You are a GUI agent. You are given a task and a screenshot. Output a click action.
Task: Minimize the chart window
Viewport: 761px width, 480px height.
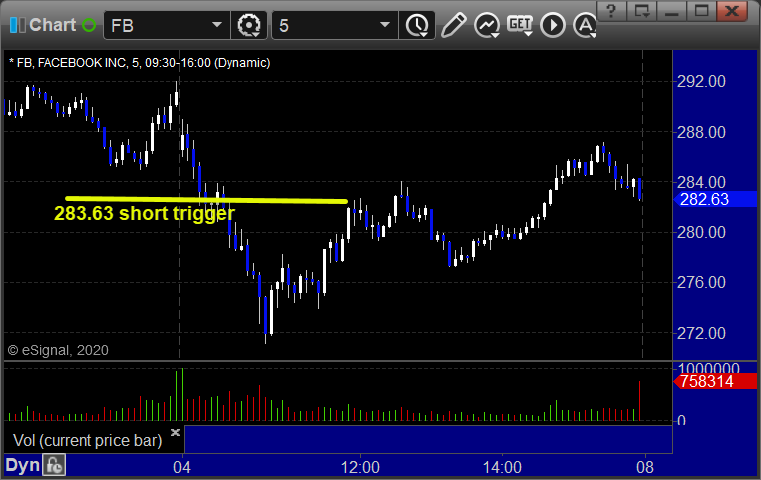[x=672, y=11]
